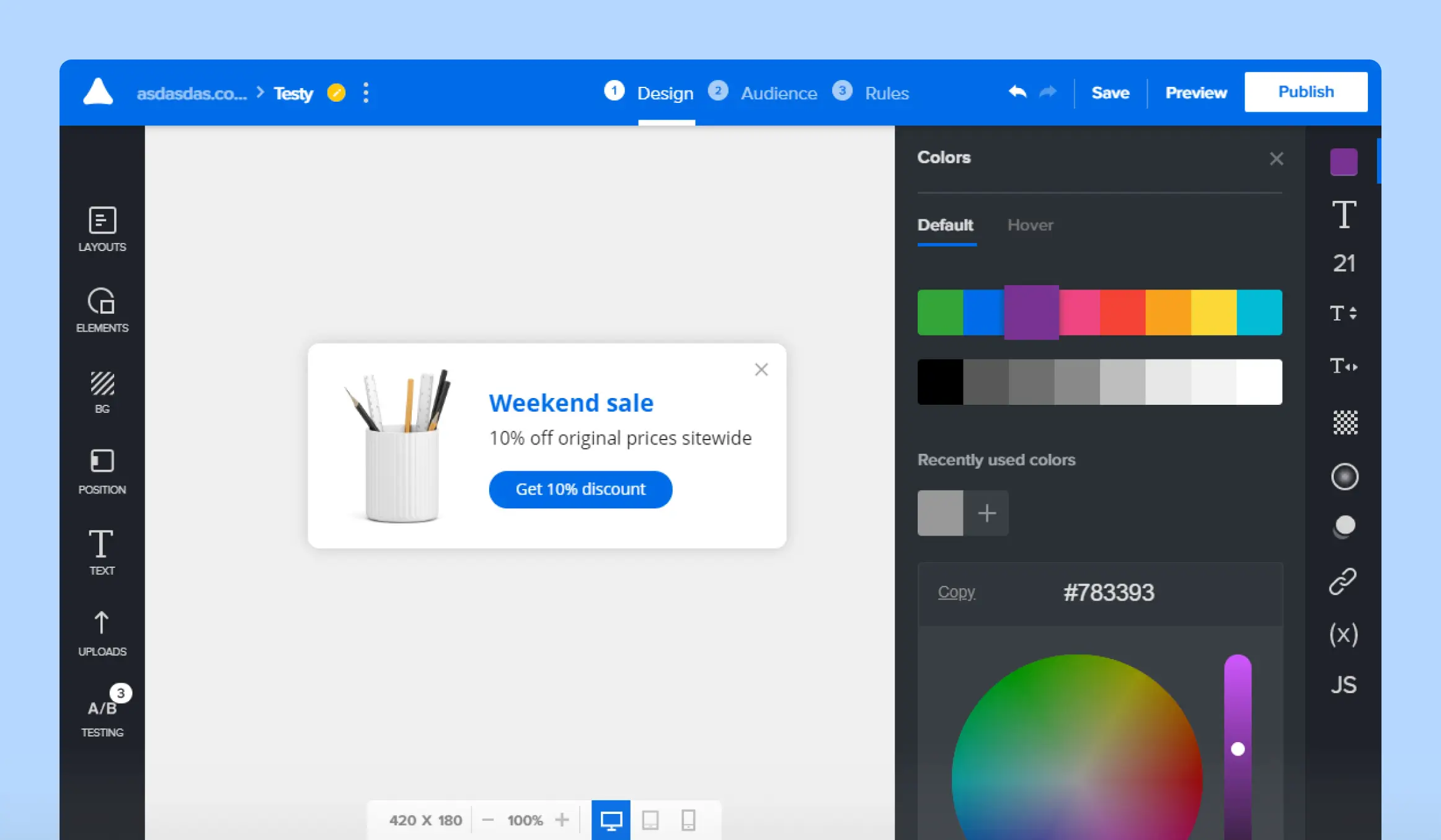Screen dimensions: 1441x840
Task: Open the variables (x) tool
Action: point(1344,634)
